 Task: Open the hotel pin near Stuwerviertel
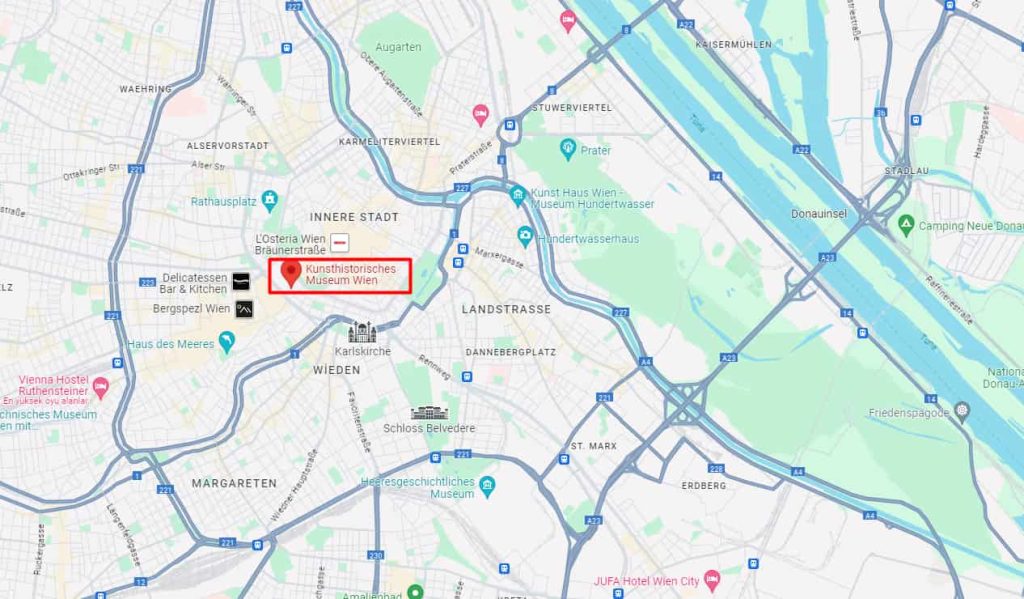481,115
